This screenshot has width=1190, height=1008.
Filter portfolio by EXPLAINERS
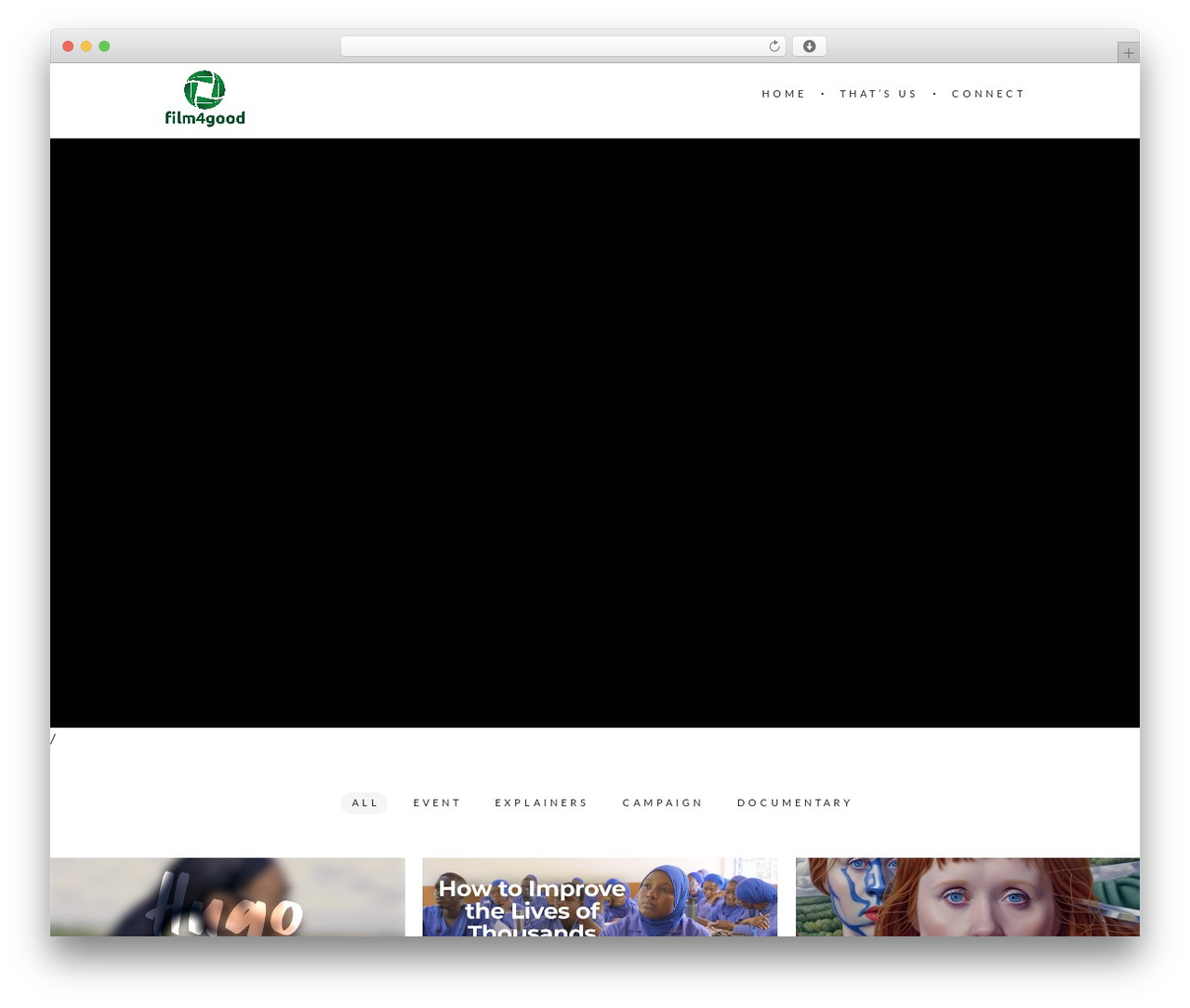point(541,802)
